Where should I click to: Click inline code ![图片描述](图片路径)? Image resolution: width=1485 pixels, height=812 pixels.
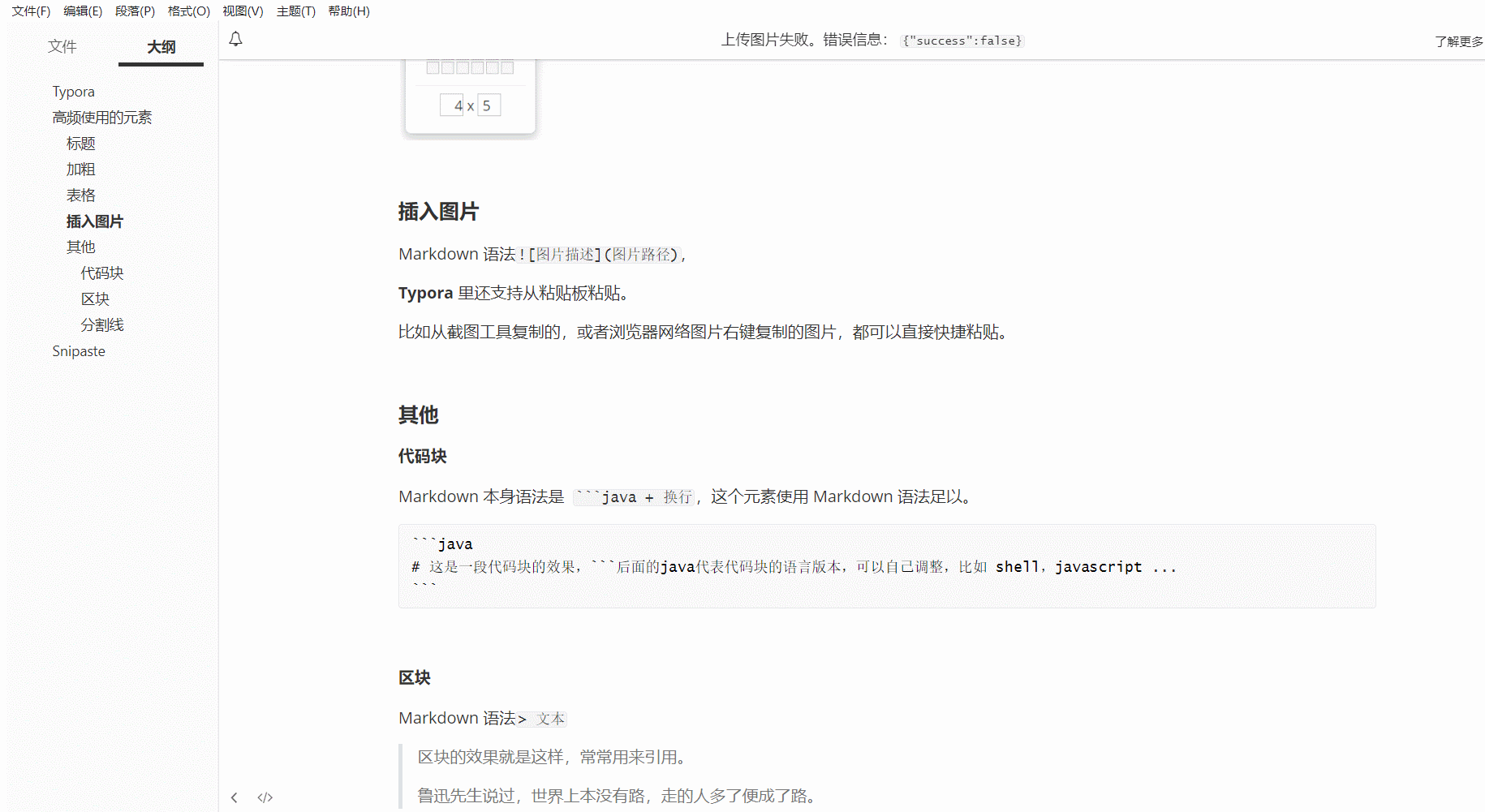(598, 255)
